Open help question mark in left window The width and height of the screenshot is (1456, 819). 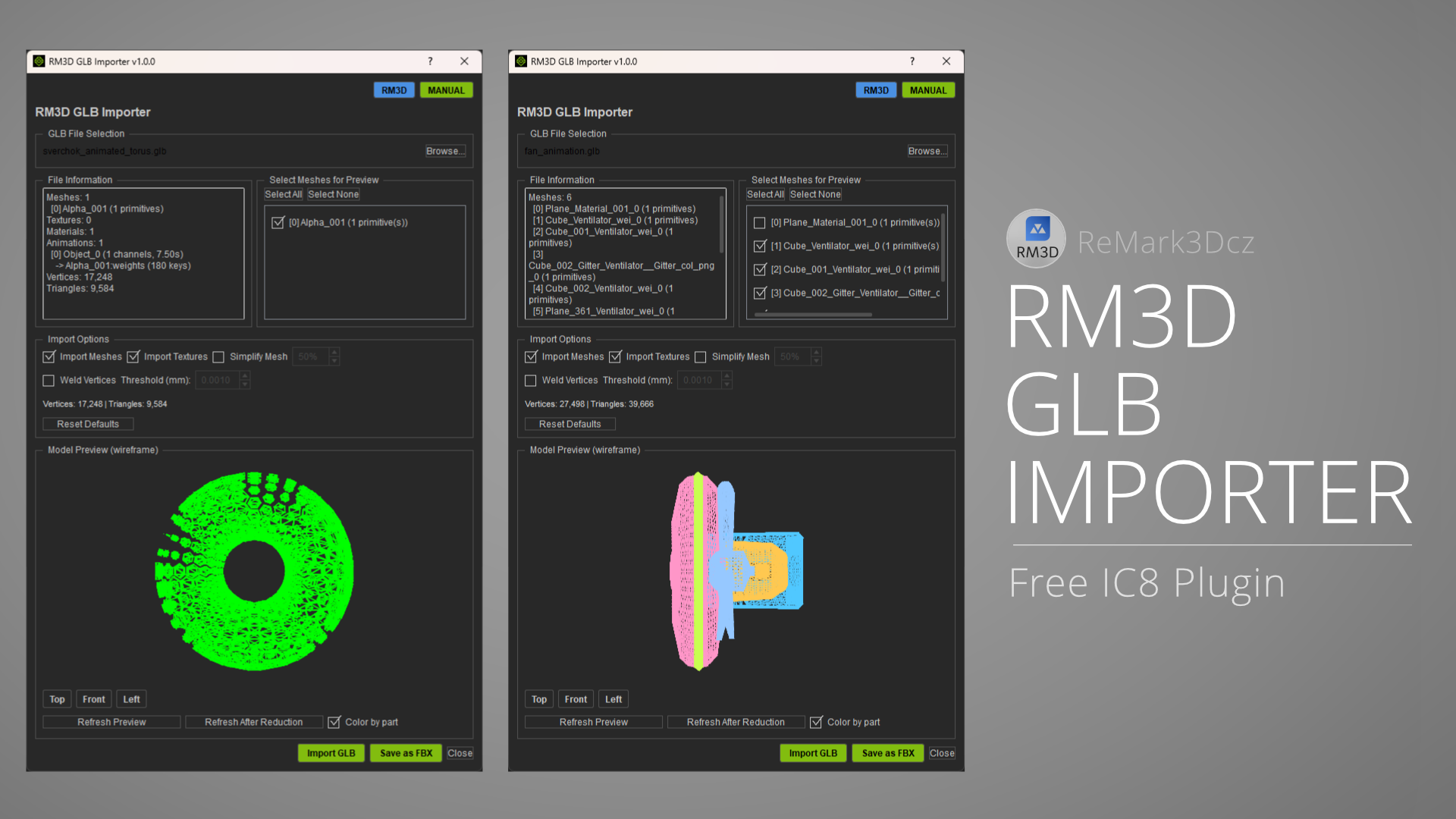[430, 61]
